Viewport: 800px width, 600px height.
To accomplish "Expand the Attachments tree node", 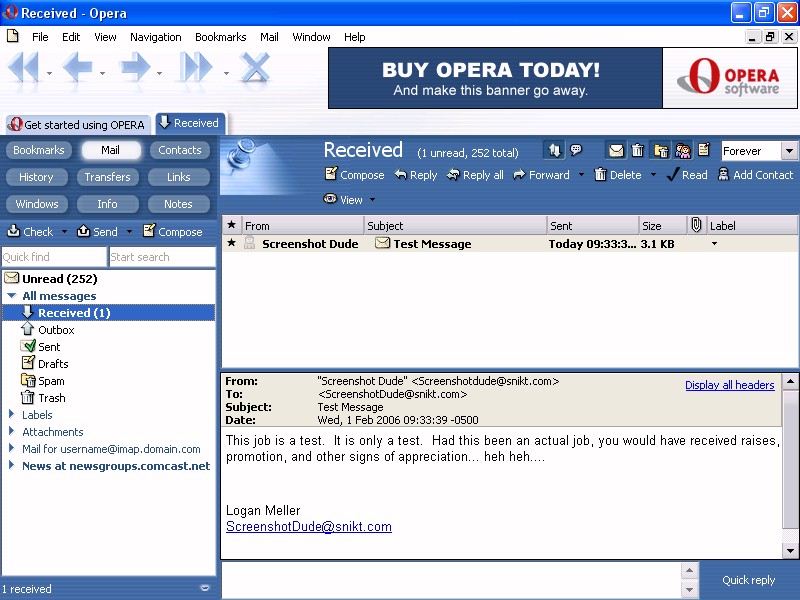I will 11,432.
